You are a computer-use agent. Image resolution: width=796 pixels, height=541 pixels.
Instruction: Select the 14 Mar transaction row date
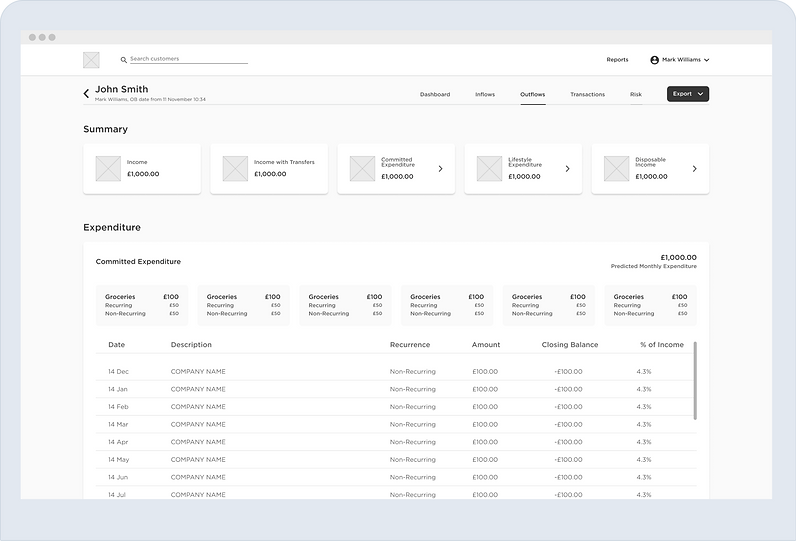click(x=118, y=424)
